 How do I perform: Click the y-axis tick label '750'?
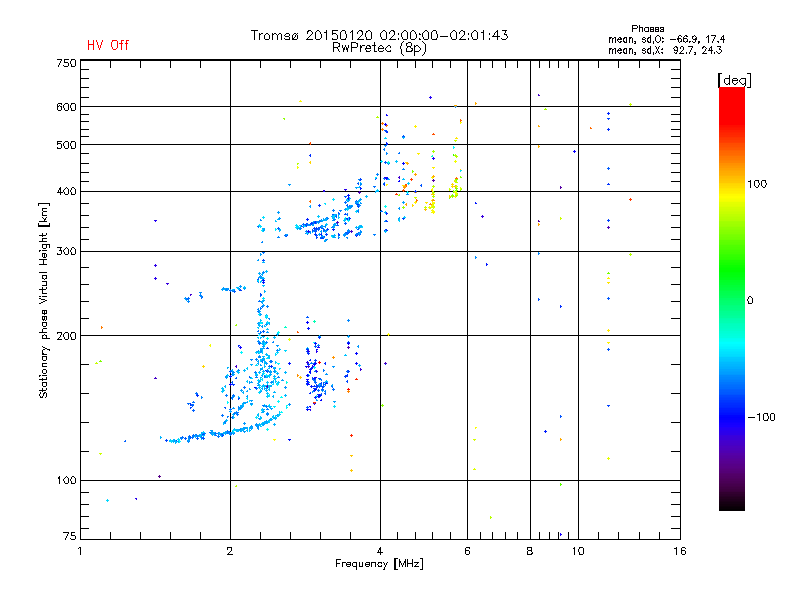coord(67,63)
